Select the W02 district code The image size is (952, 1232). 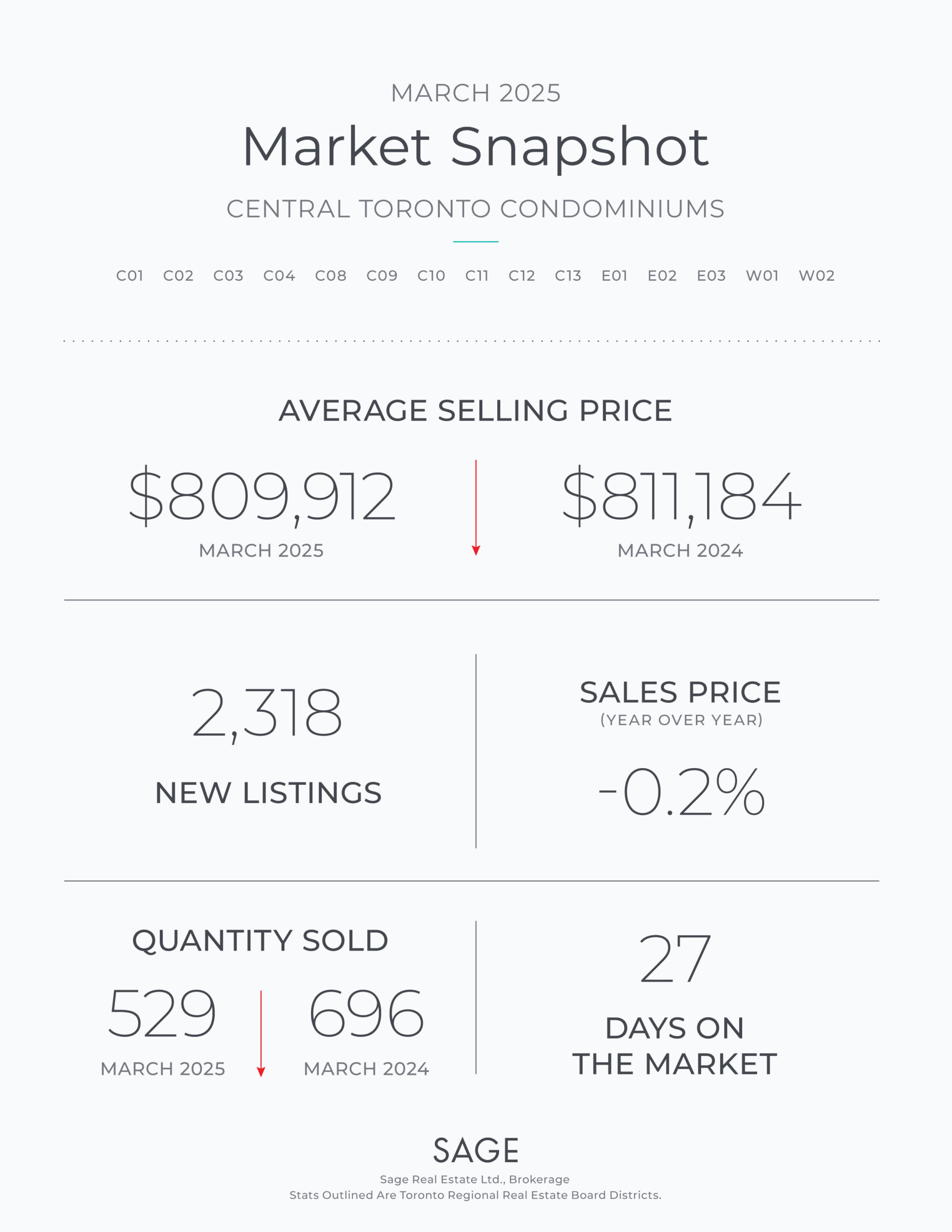click(817, 275)
